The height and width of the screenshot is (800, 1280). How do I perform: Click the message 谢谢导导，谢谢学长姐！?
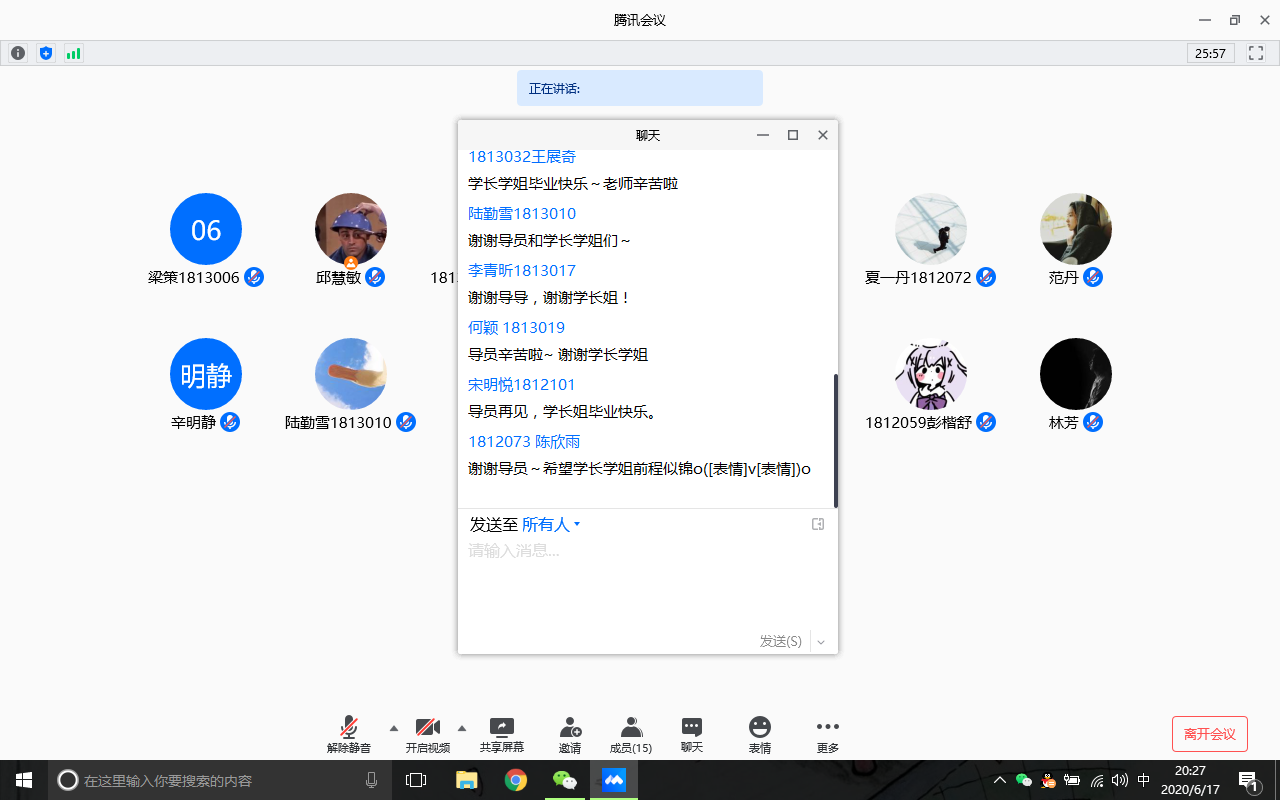(x=550, y=297)
